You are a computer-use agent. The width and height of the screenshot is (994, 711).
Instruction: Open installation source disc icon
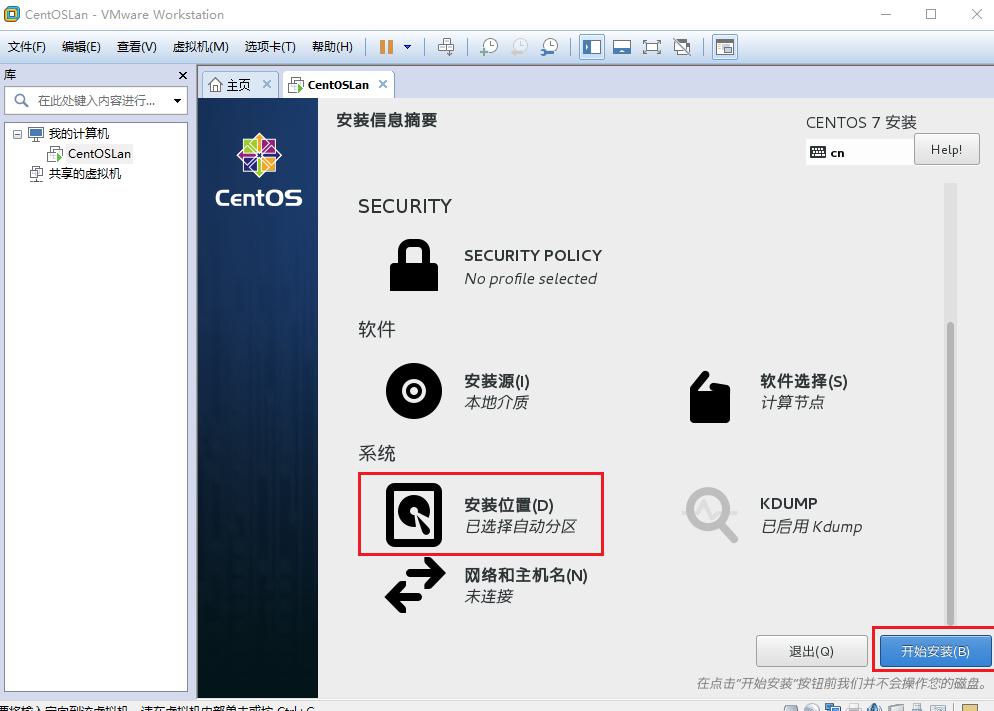(414, 391)
